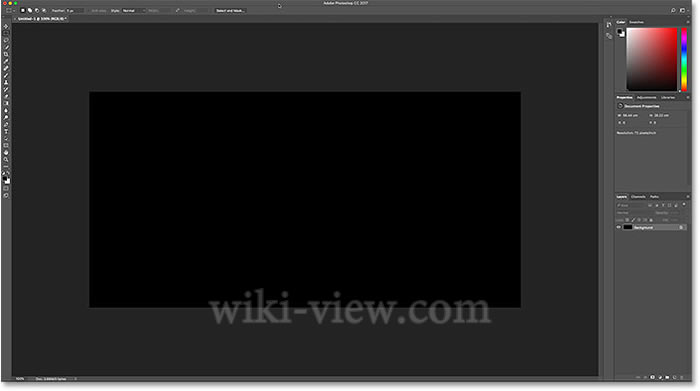Select the Hand tool

[6, 152]
